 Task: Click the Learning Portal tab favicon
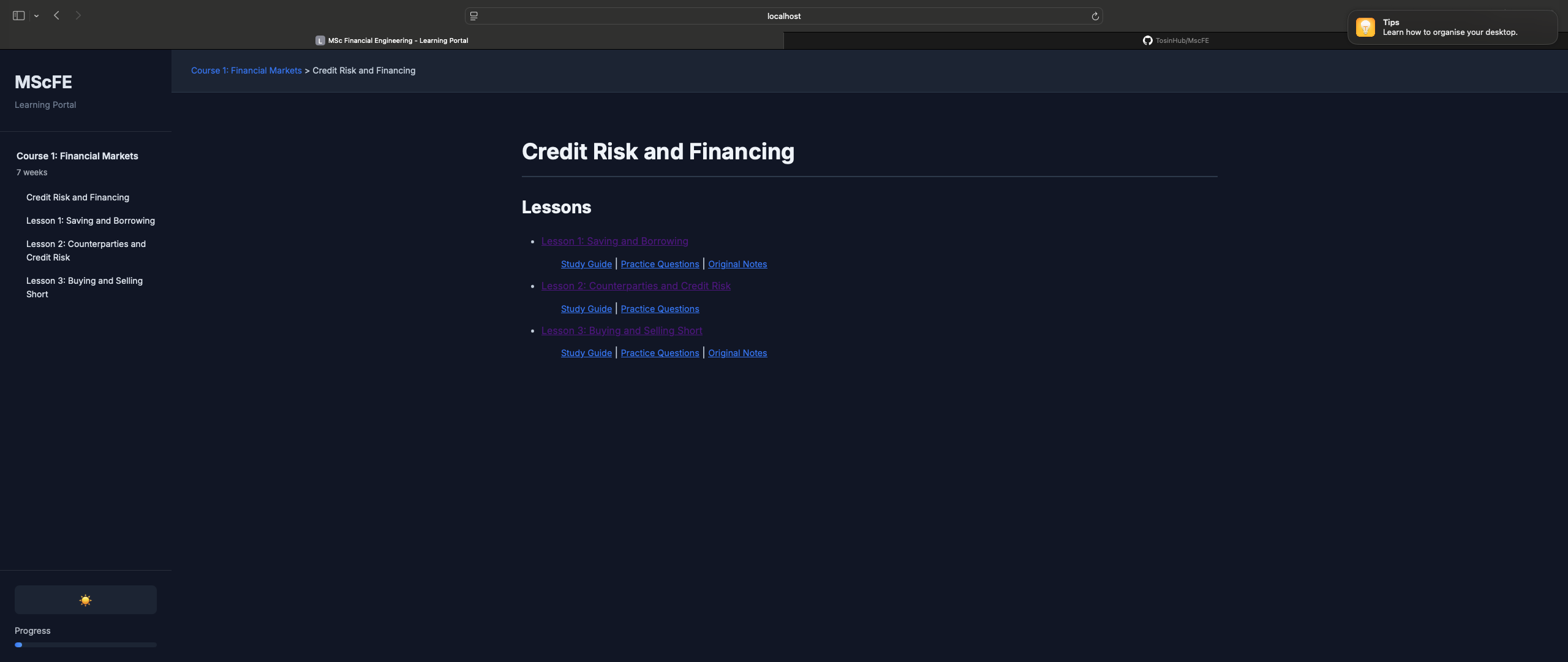pos(320,40)
